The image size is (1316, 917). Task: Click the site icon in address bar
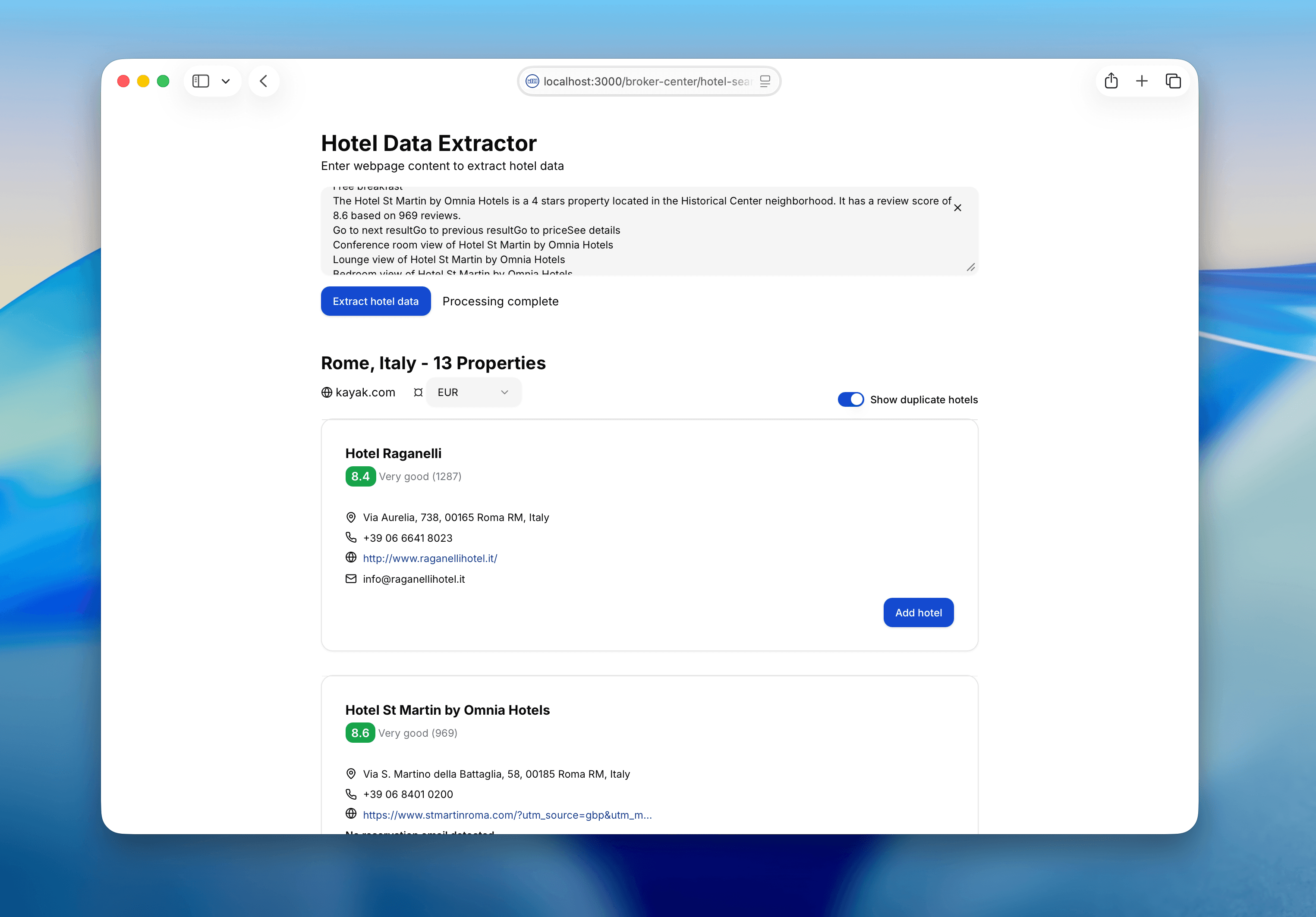[532, 82]
